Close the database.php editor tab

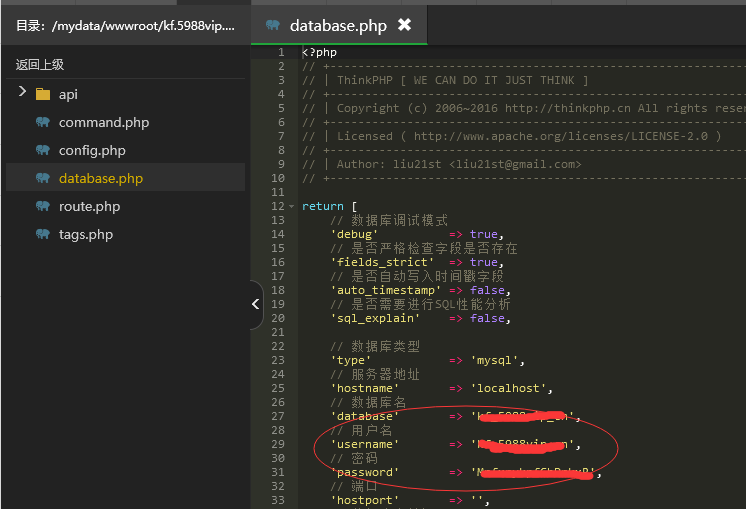[x=404, y=25]
